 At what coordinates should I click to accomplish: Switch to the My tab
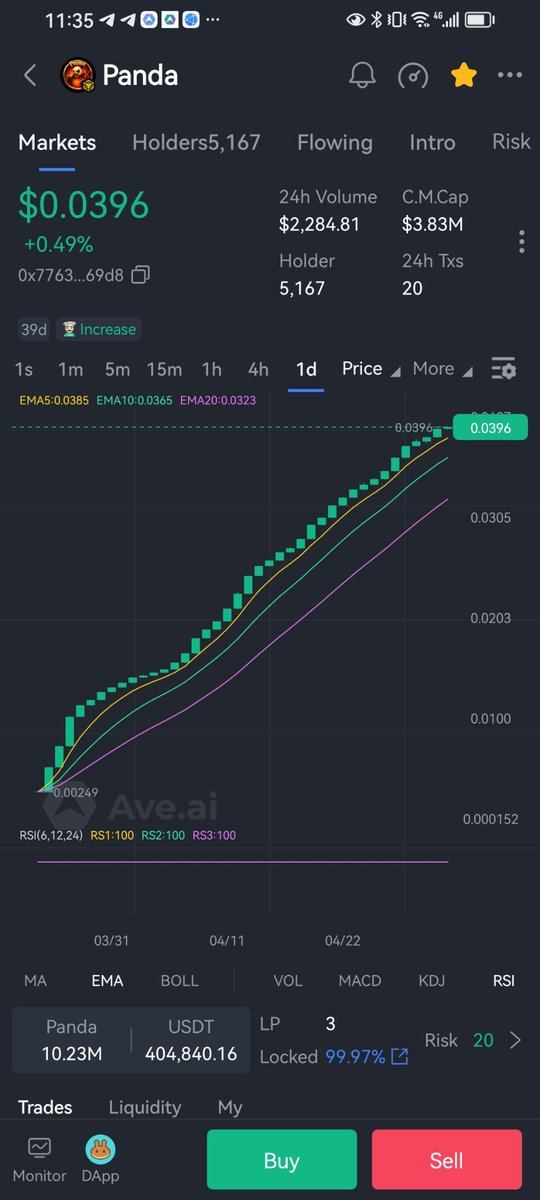230,1107
